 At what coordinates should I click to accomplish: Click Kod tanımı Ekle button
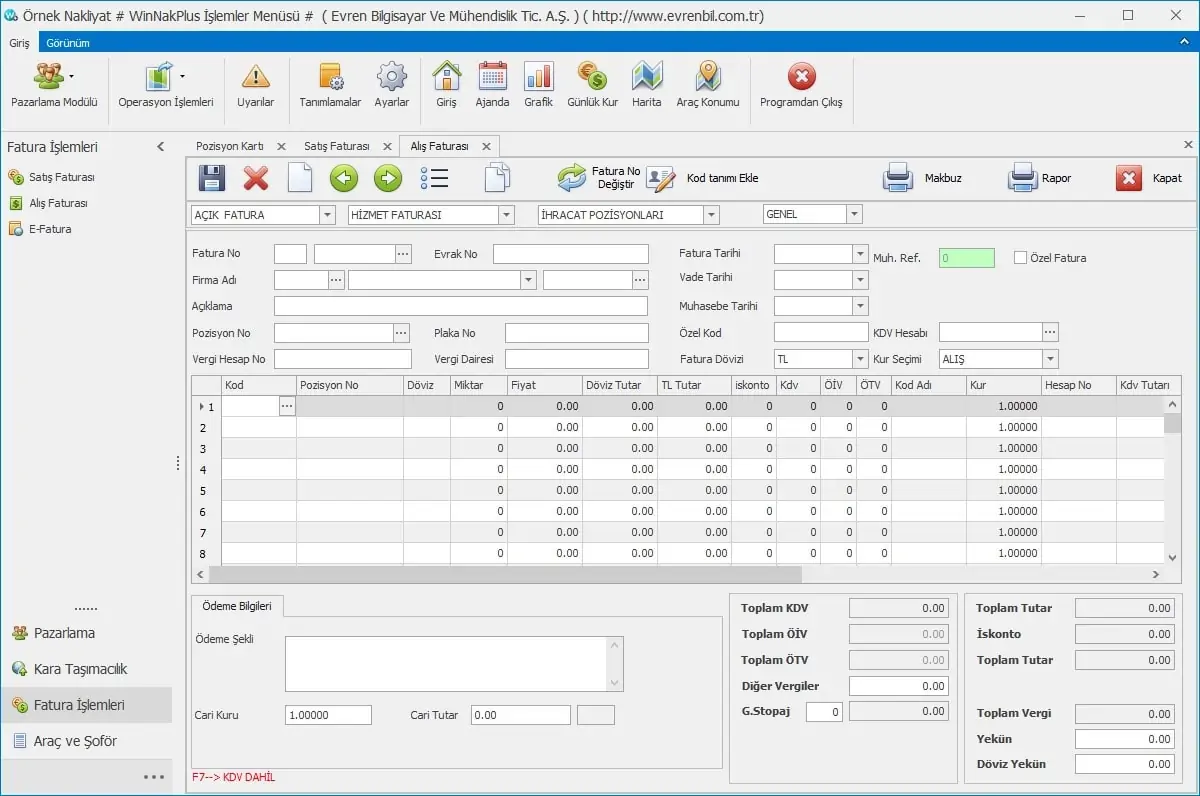pos(702,178)
